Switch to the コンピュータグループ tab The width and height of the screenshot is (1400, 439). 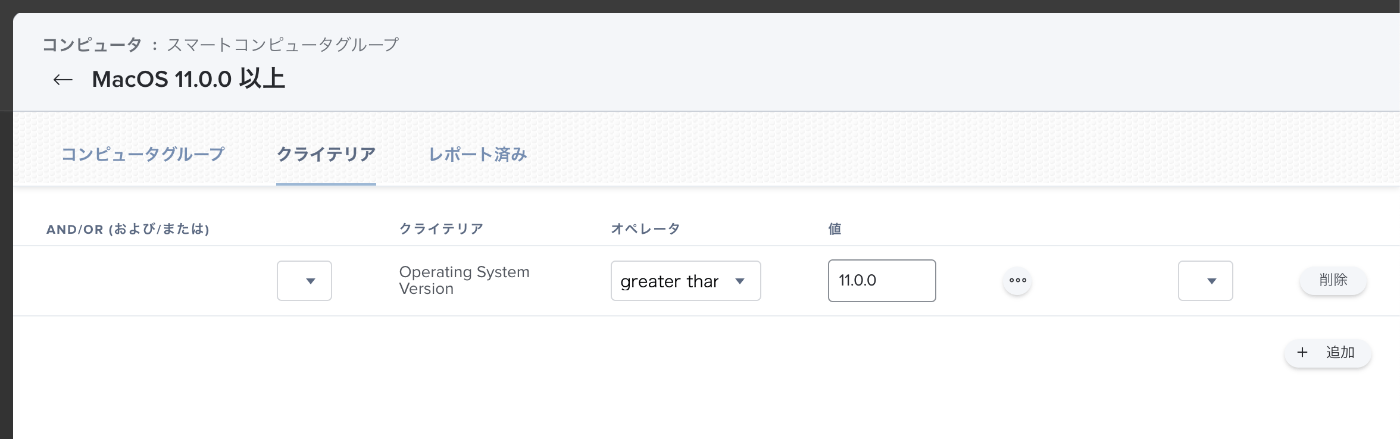click(142, 154)
